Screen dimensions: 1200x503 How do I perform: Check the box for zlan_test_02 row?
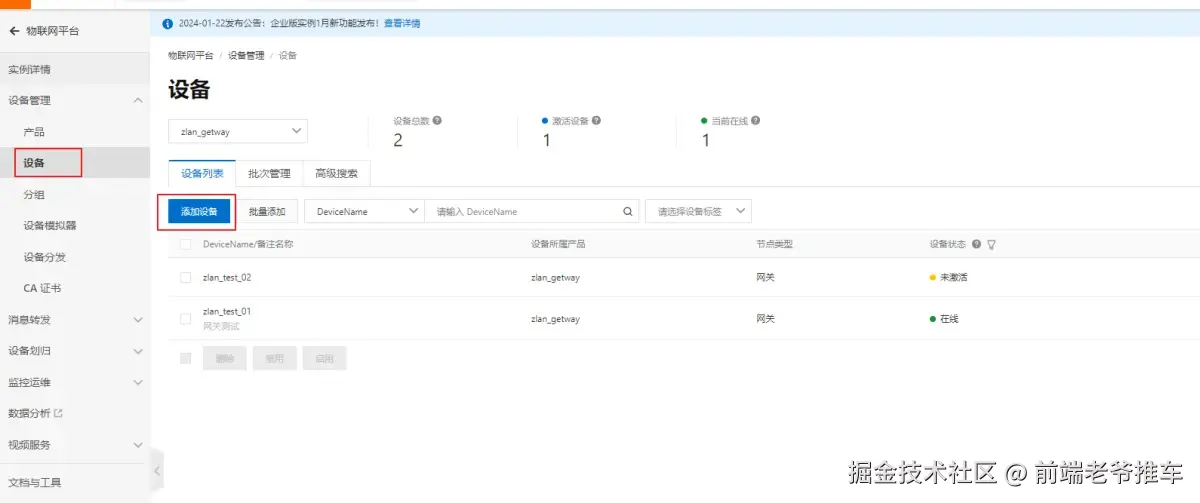tap(185, 277)
